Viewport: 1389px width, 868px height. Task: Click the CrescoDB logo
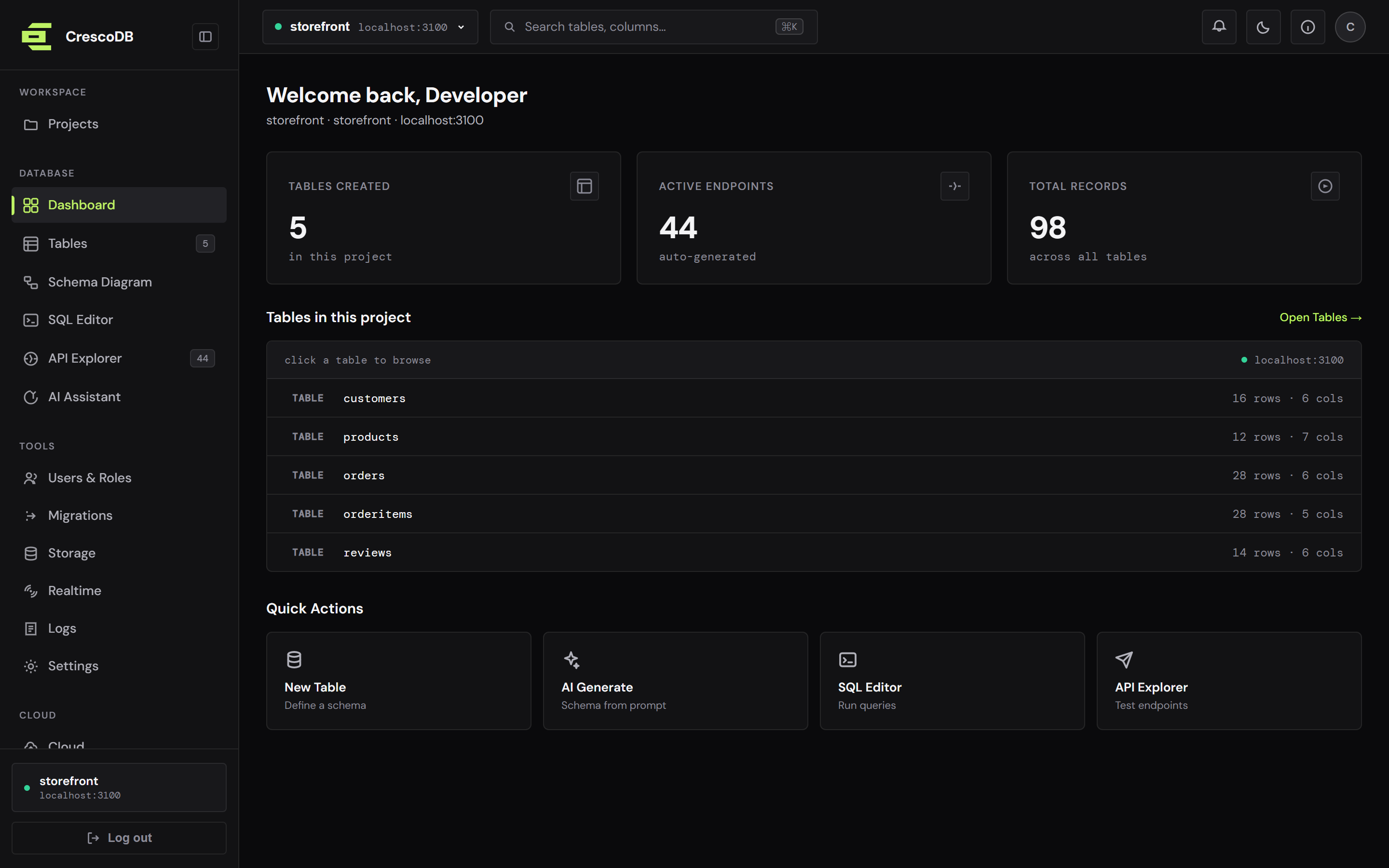(x=37, y=37)
